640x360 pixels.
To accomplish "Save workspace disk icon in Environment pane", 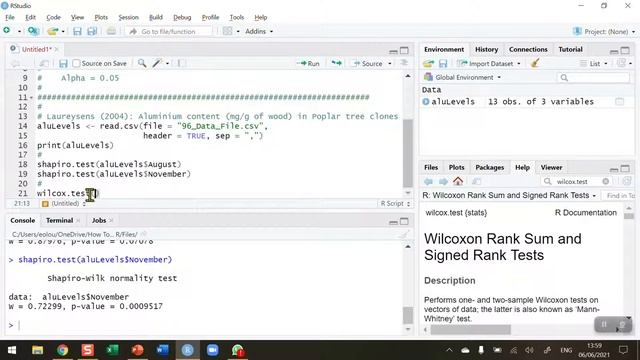I will tap(443, 63).
